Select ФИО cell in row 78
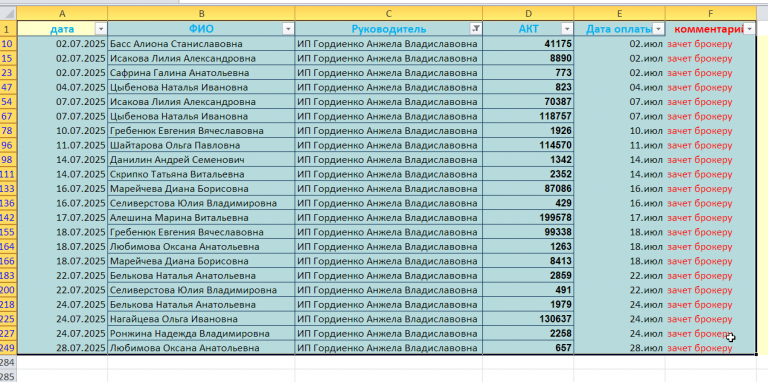The image size is (768, 382). pyautogui.click(x=201, y=131)
